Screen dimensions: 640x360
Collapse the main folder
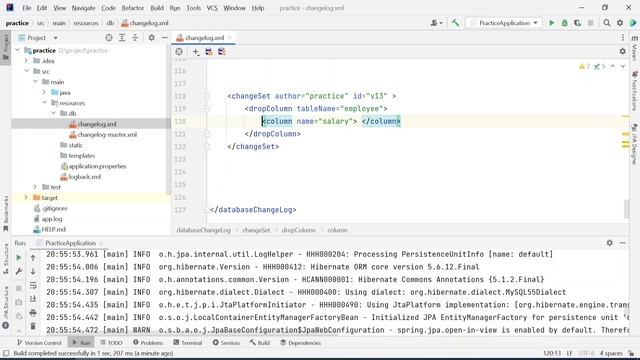(x=36, y=82)
